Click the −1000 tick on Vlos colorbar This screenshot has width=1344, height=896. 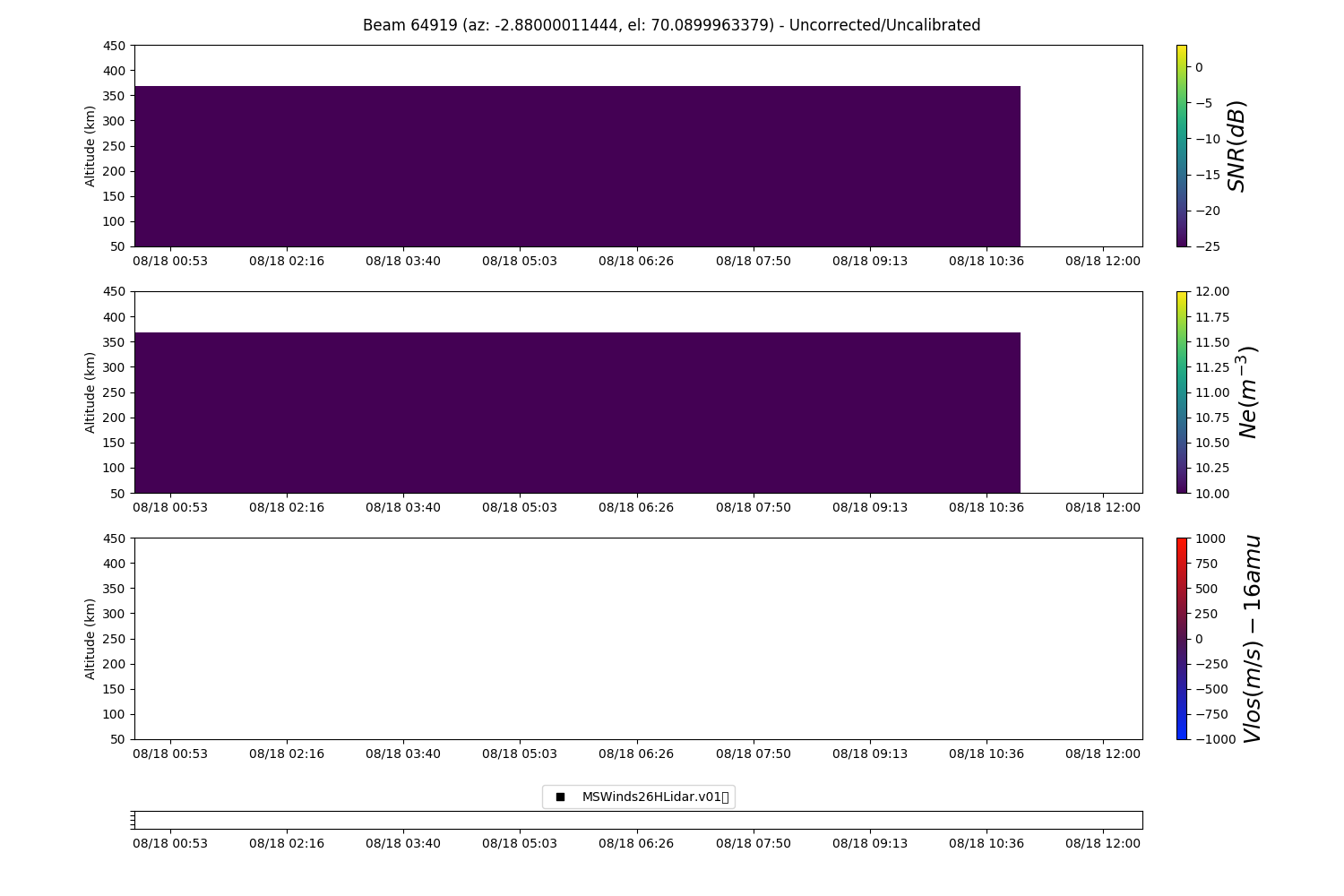coord(1215,739)
